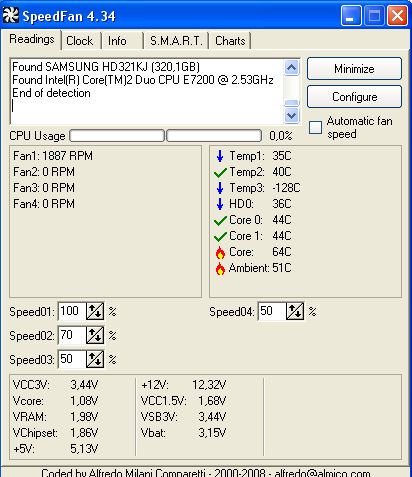The width and height of the screenshot is (412, 477).
Task: Click the green checkmark beside Core 0
Action: tap(220, 220)
